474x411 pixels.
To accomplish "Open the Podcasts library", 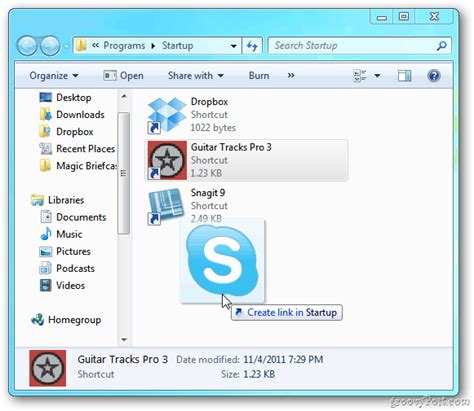I will point(75,268).
